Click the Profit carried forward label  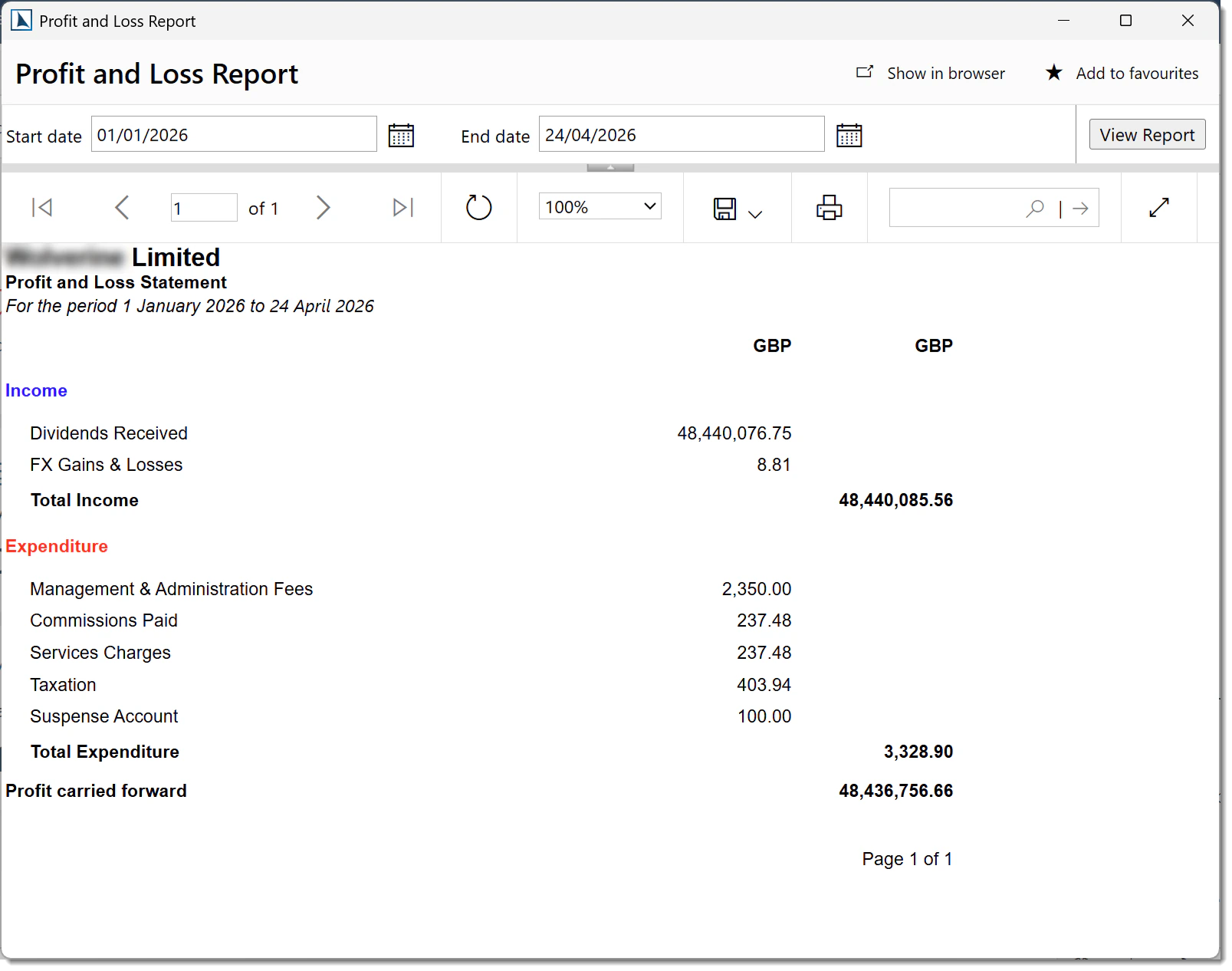point(96,791)
